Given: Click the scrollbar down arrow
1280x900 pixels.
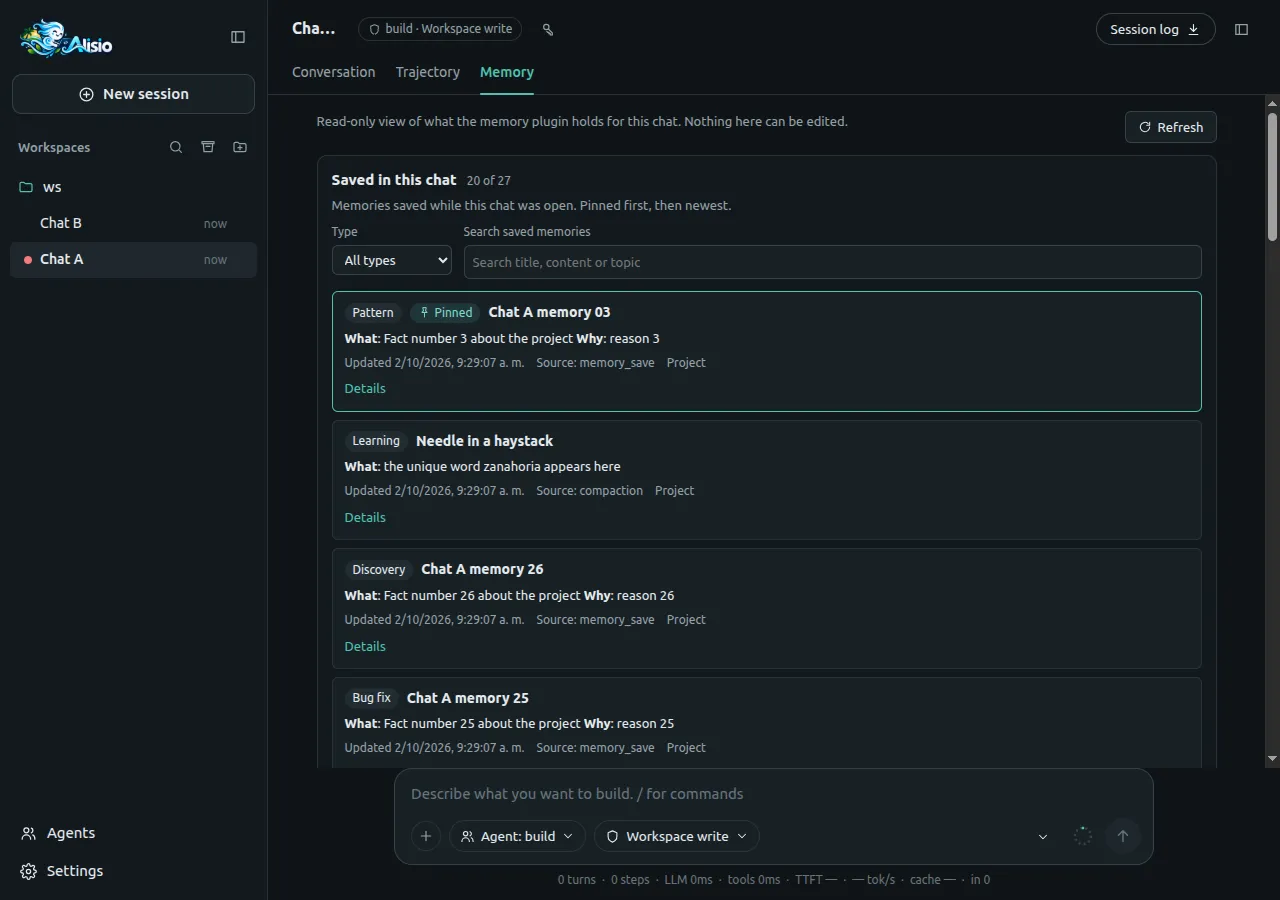Looking at the screenshot, I should 1272,759.
